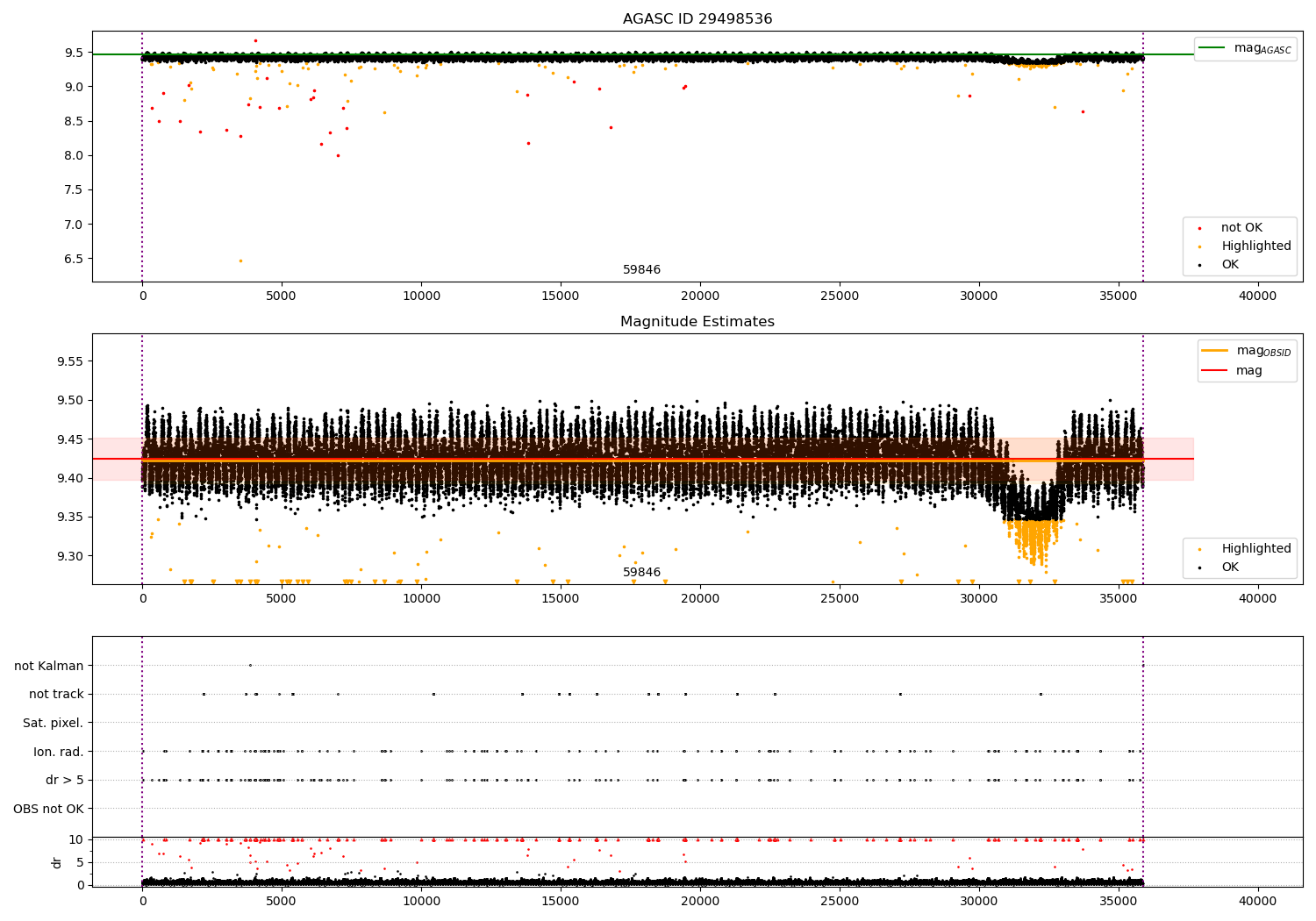Click the 9.30 y-axis tick label
Screen dimensions: 1316x921
click(70, 556)
